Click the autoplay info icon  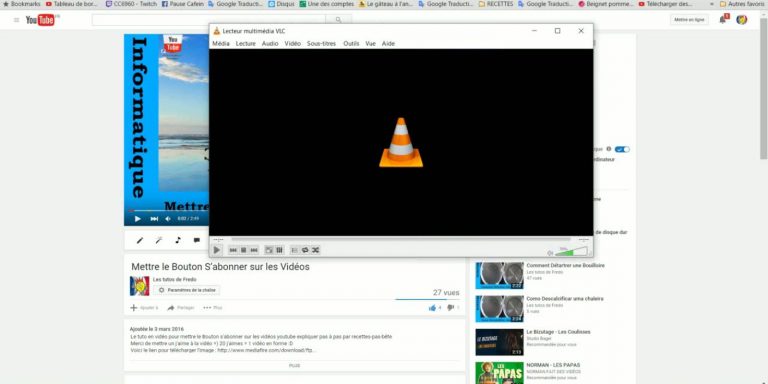coord(609,149)
